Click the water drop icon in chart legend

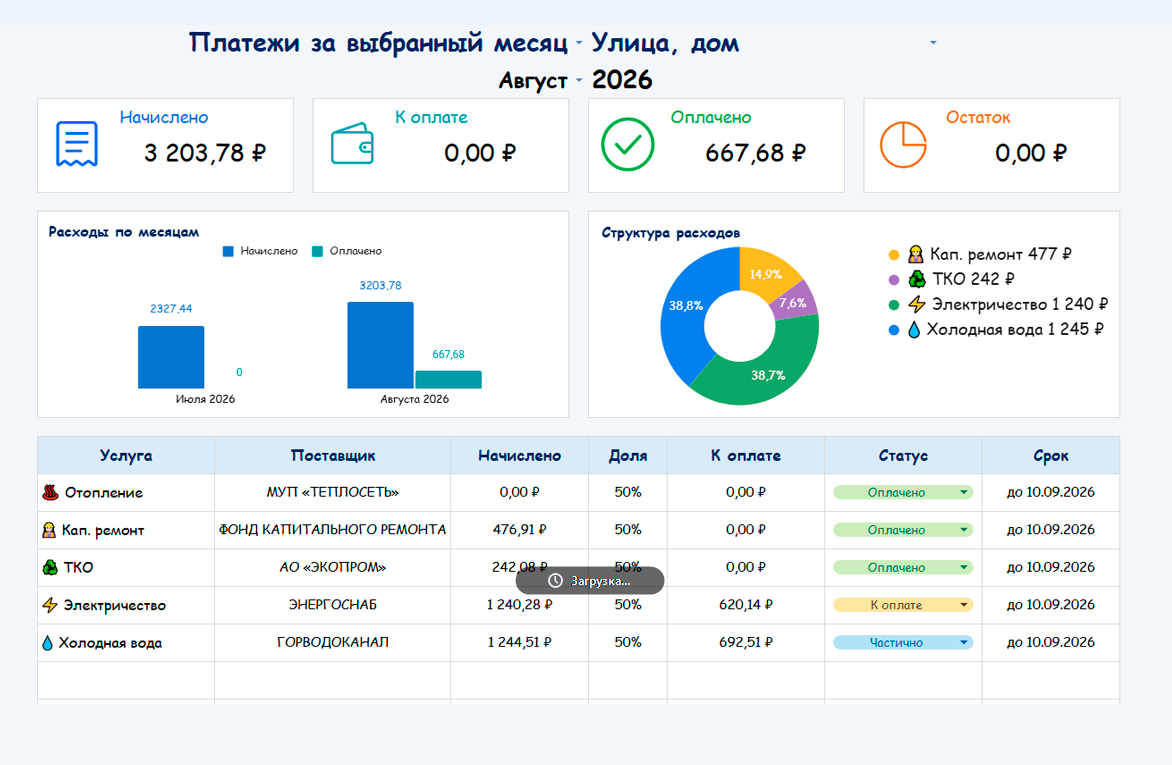(x=914, y=329)
